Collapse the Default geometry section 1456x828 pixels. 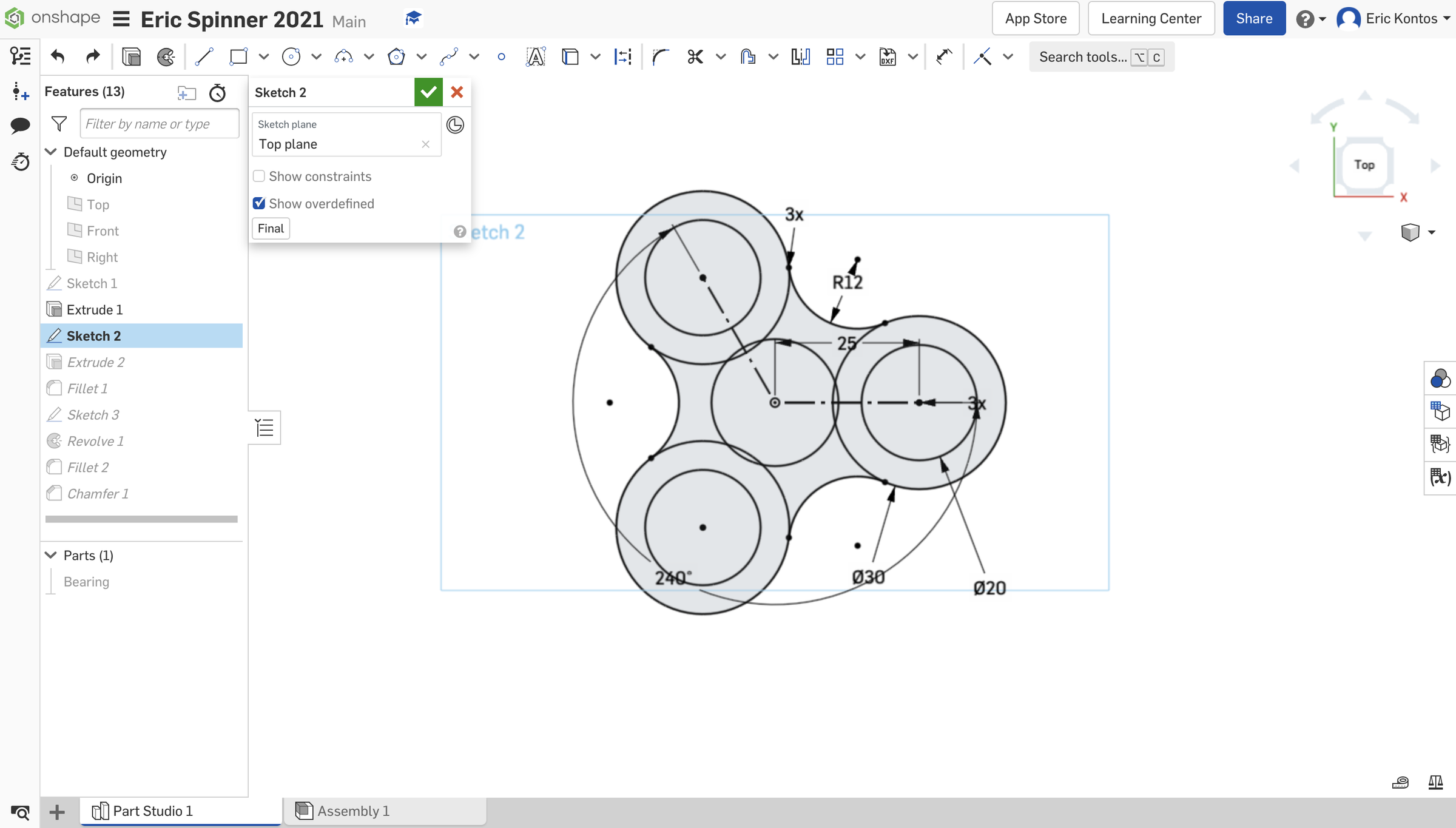(x=50, y=152)
